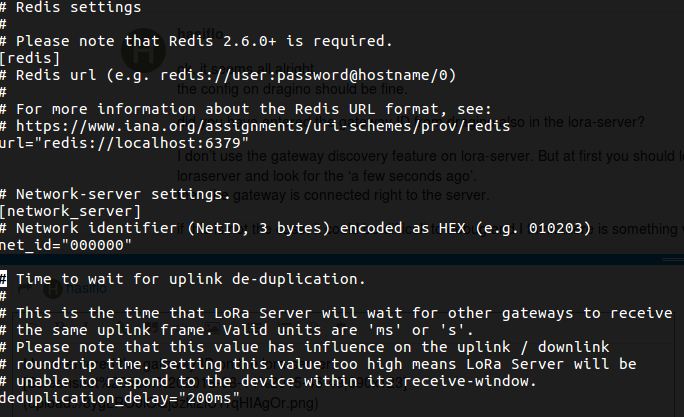Click the '# Redis settings' comment line

70,7
